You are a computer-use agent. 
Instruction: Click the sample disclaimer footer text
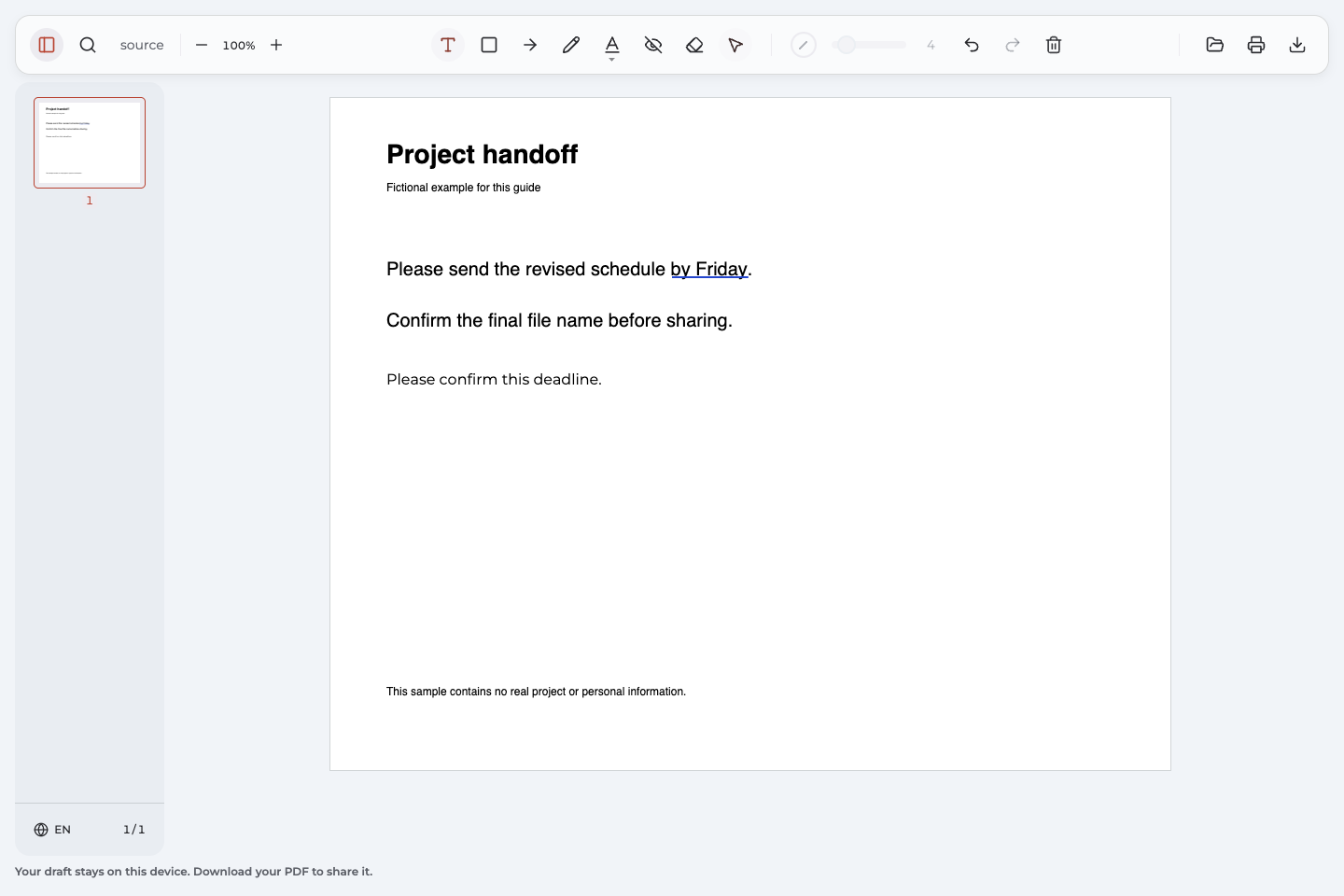[536, 692]
